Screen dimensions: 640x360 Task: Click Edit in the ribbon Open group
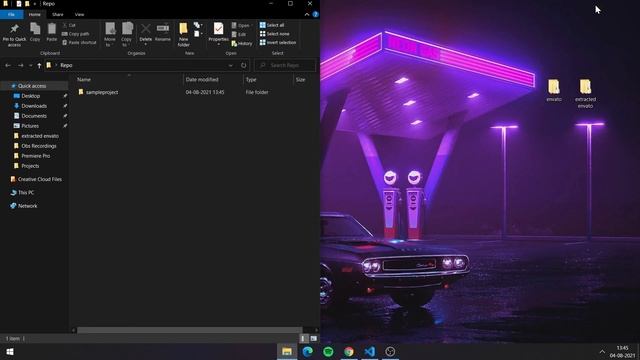pyautogui.click(x=239, y=34)
